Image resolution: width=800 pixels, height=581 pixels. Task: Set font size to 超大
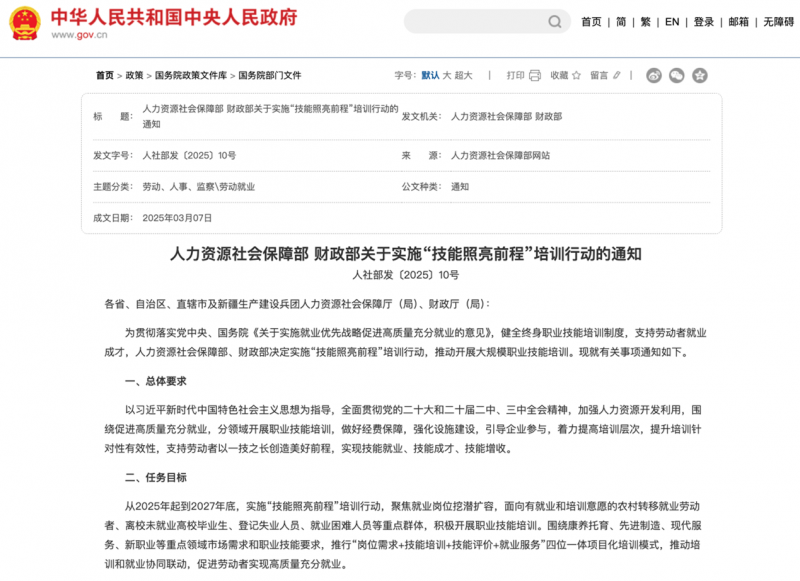click(x=464, y=75)
